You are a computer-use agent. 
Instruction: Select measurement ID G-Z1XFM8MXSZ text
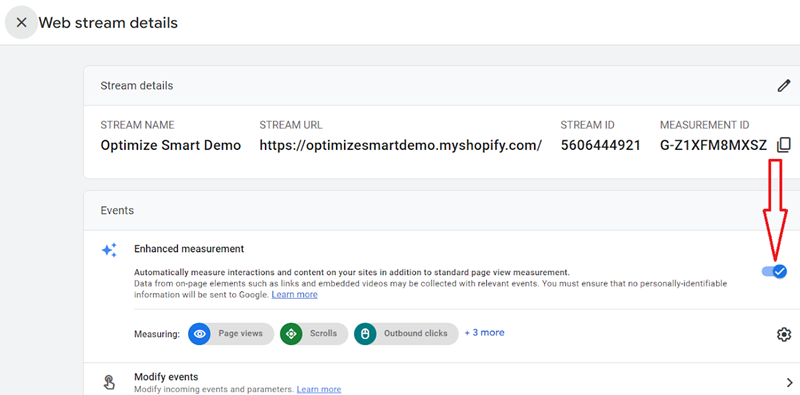click(713, 145)
